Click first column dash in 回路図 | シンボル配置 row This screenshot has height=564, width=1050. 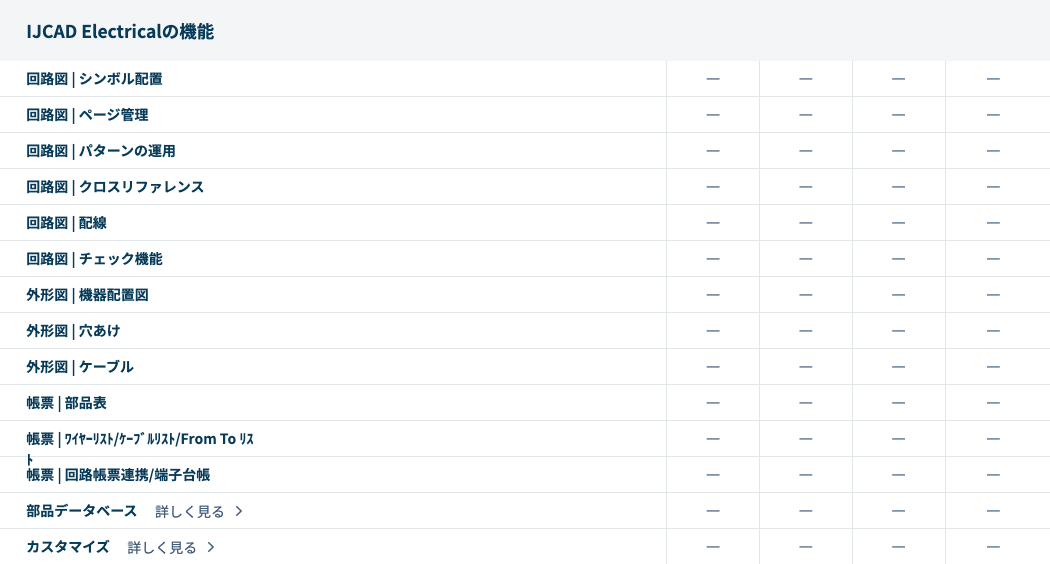click(713, 79)
